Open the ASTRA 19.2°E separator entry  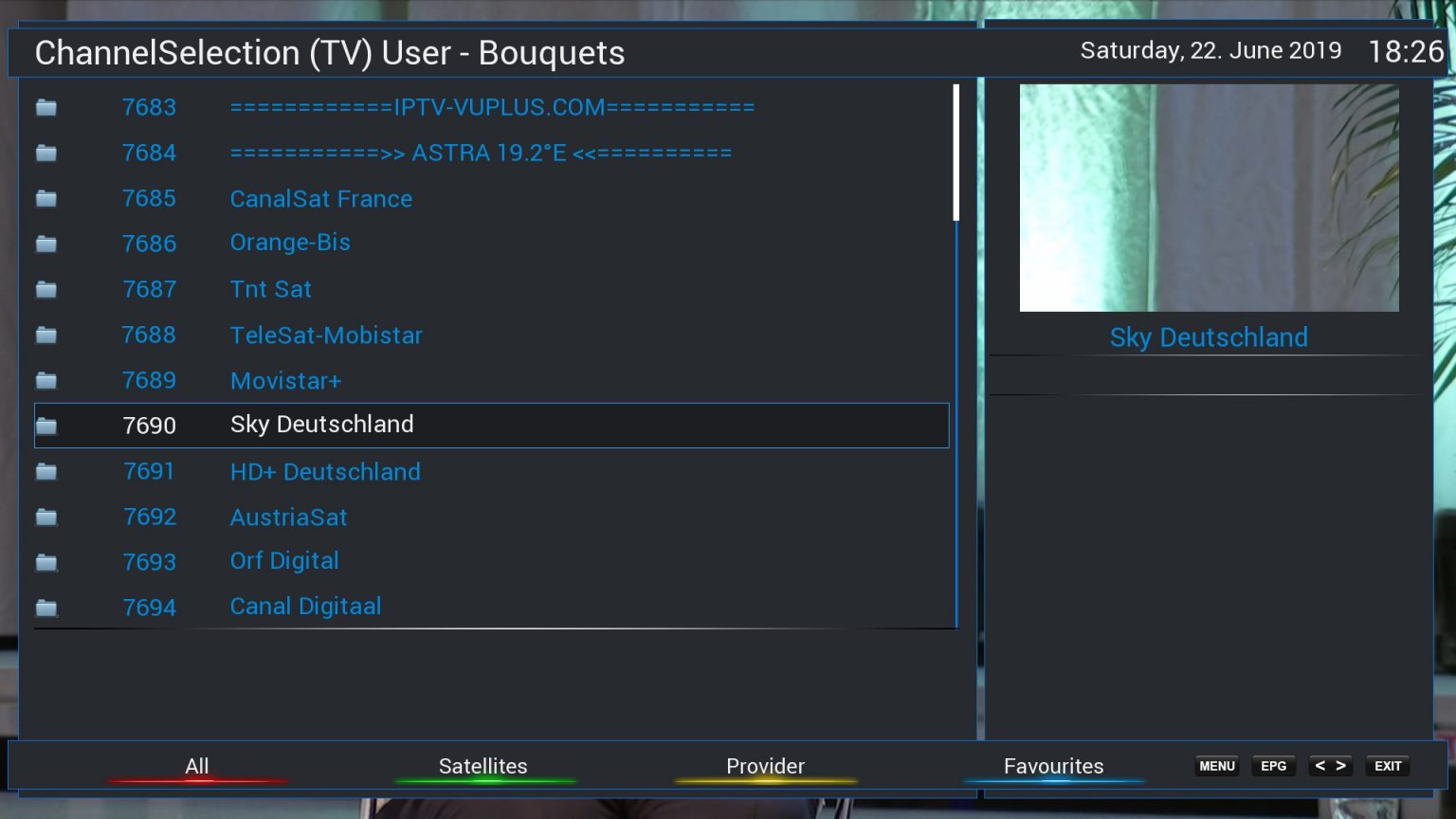point(491,153)
